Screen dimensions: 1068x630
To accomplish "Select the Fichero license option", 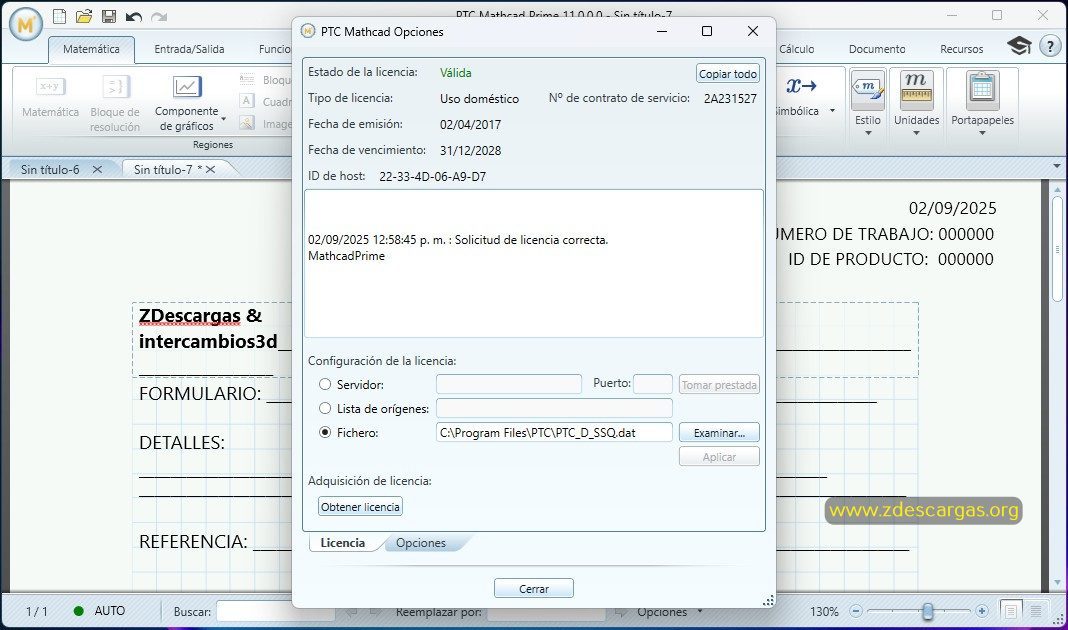I will coord(325,432).
